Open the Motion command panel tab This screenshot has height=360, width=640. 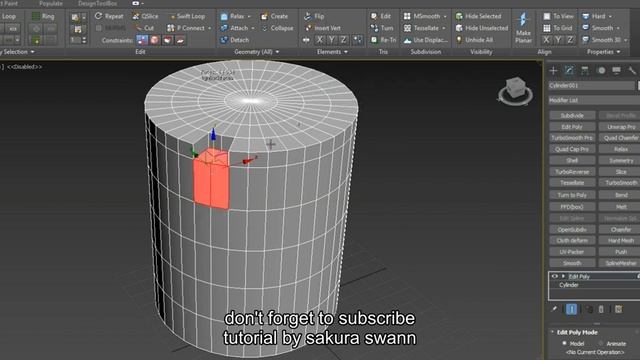[x=601, y=71]
